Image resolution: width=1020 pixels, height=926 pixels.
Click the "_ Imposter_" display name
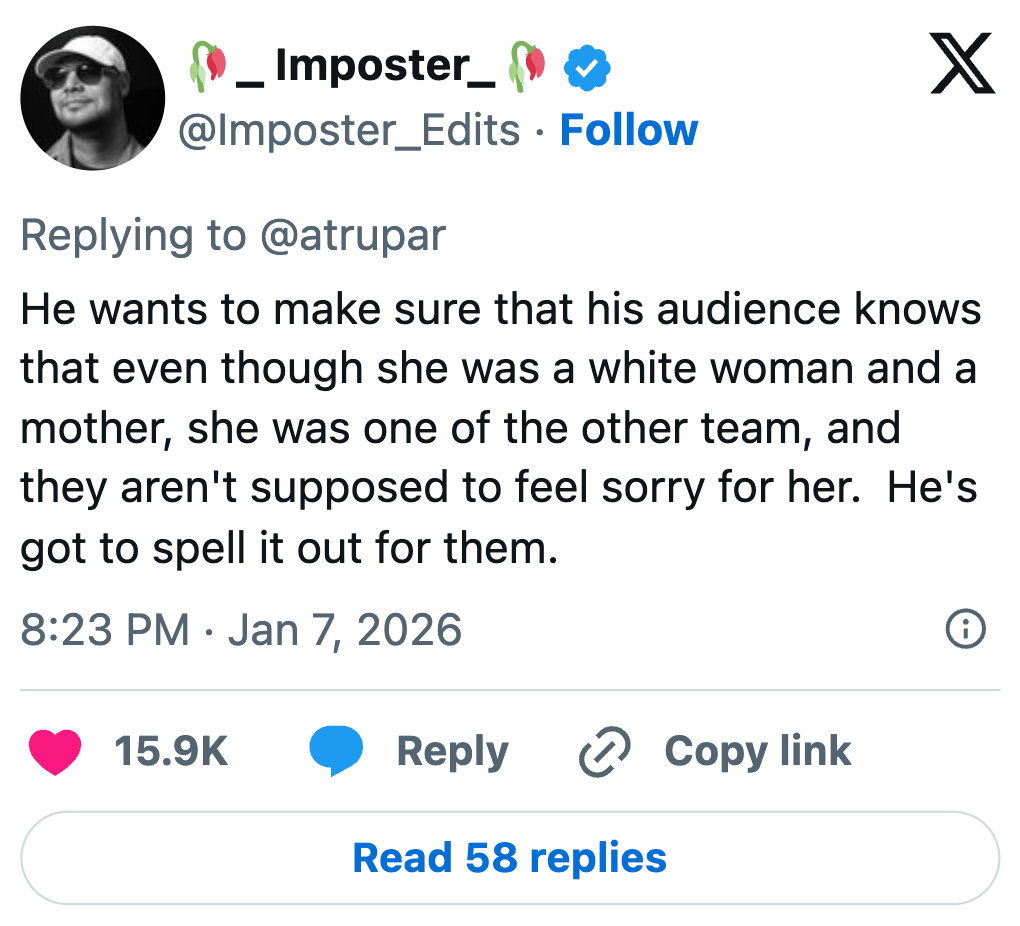(x=366, y=66)
